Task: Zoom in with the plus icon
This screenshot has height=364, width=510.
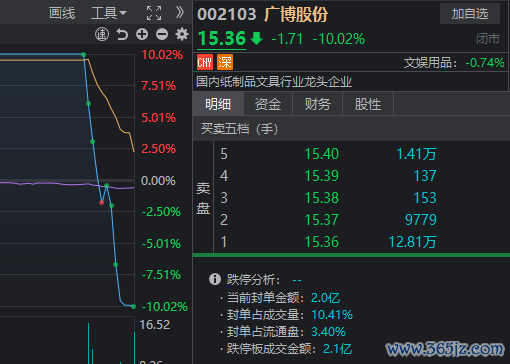Action: coord(142,34)
